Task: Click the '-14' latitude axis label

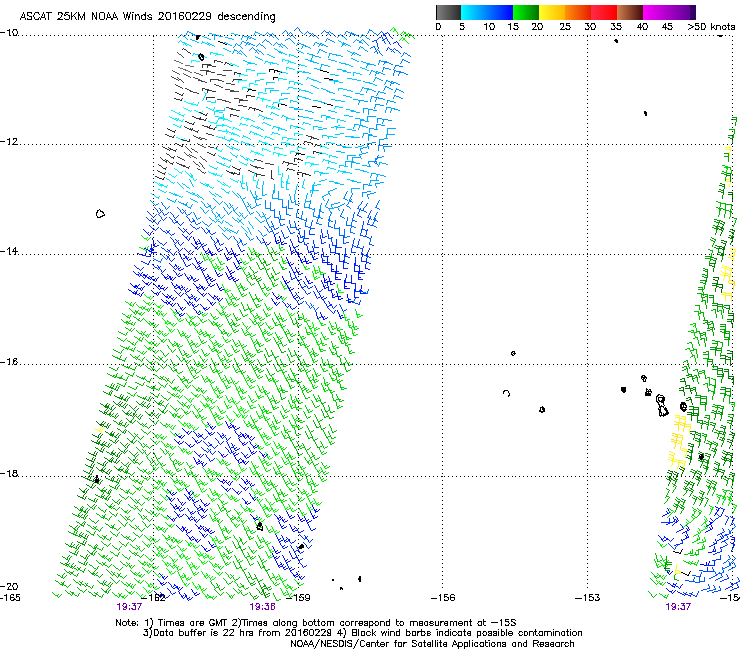Action: [x=9, y=251]
